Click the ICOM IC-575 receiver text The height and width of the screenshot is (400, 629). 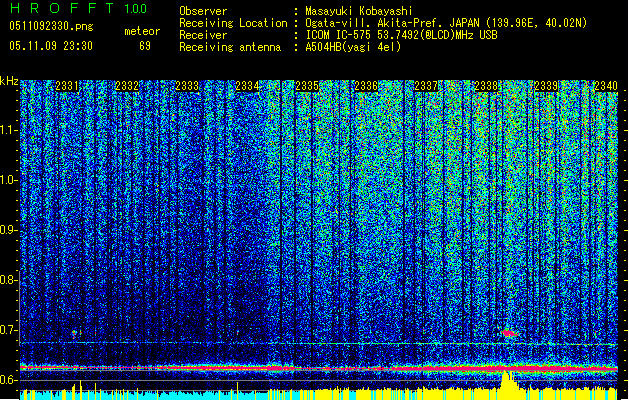coord(401,35)
